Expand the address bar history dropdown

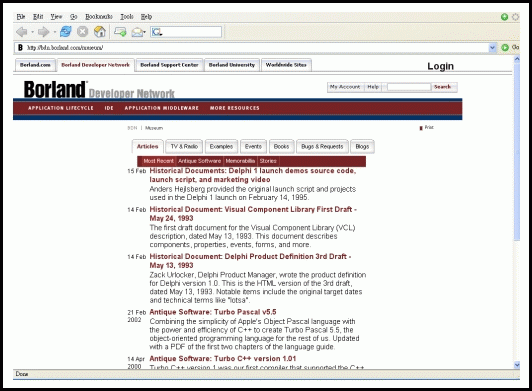[x=493, y=48]
